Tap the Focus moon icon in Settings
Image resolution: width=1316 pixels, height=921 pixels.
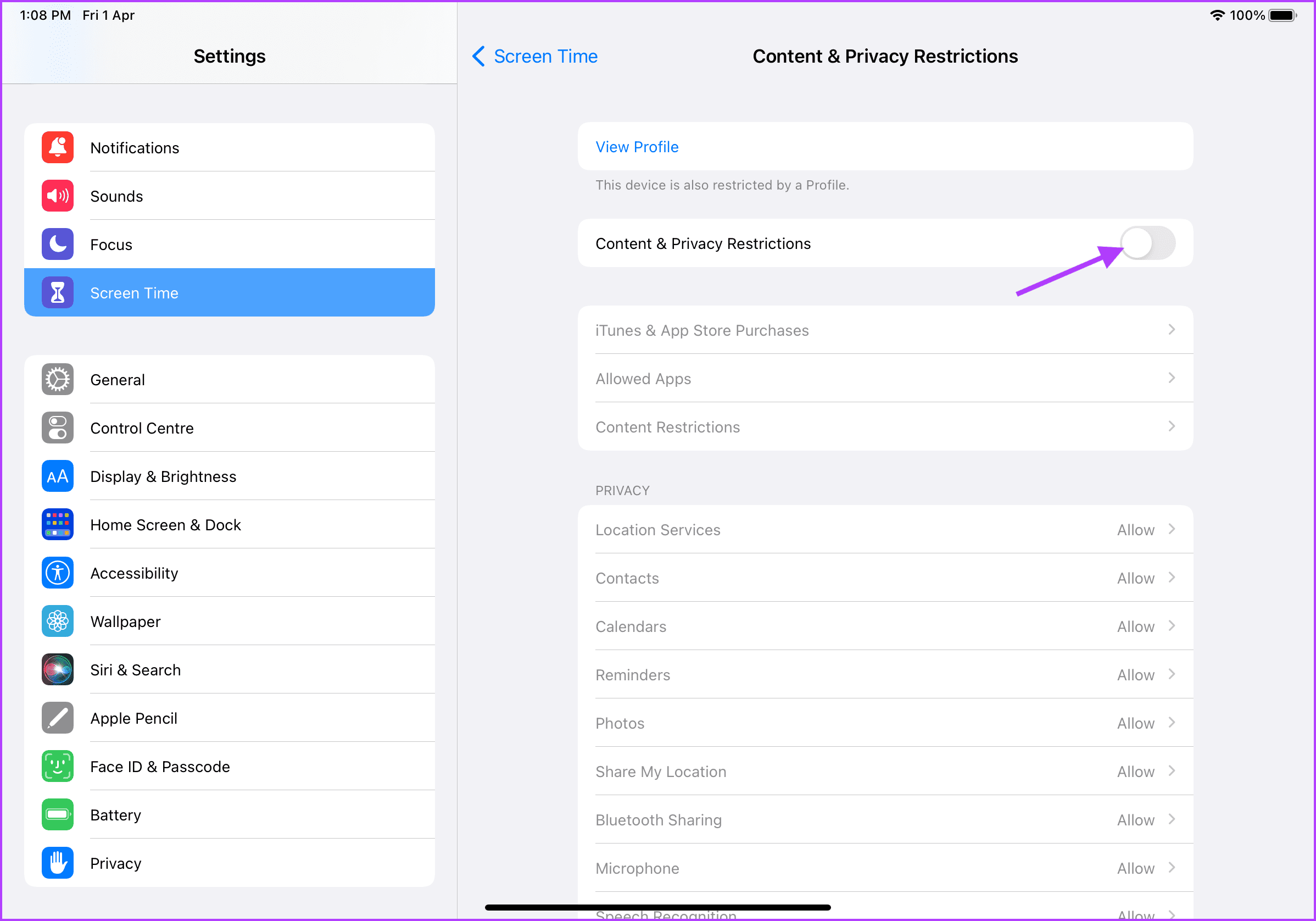tap(57, 244)
